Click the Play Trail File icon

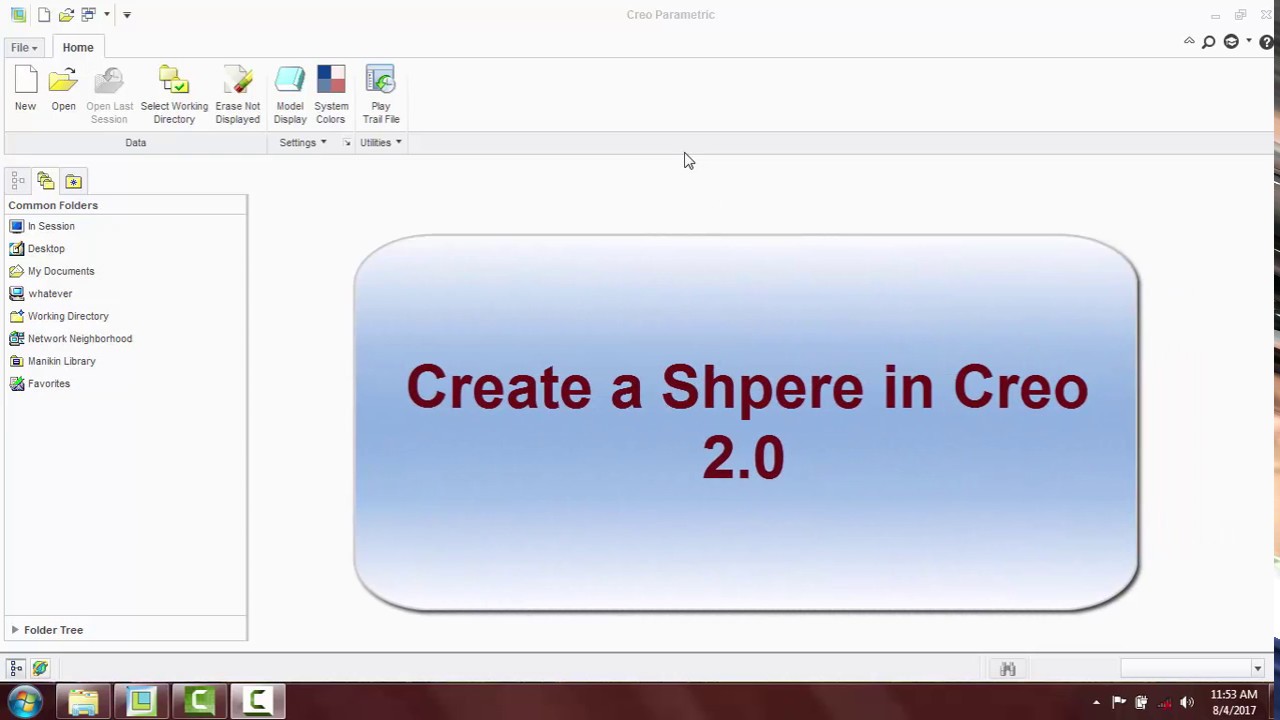(x=381, y=95)
